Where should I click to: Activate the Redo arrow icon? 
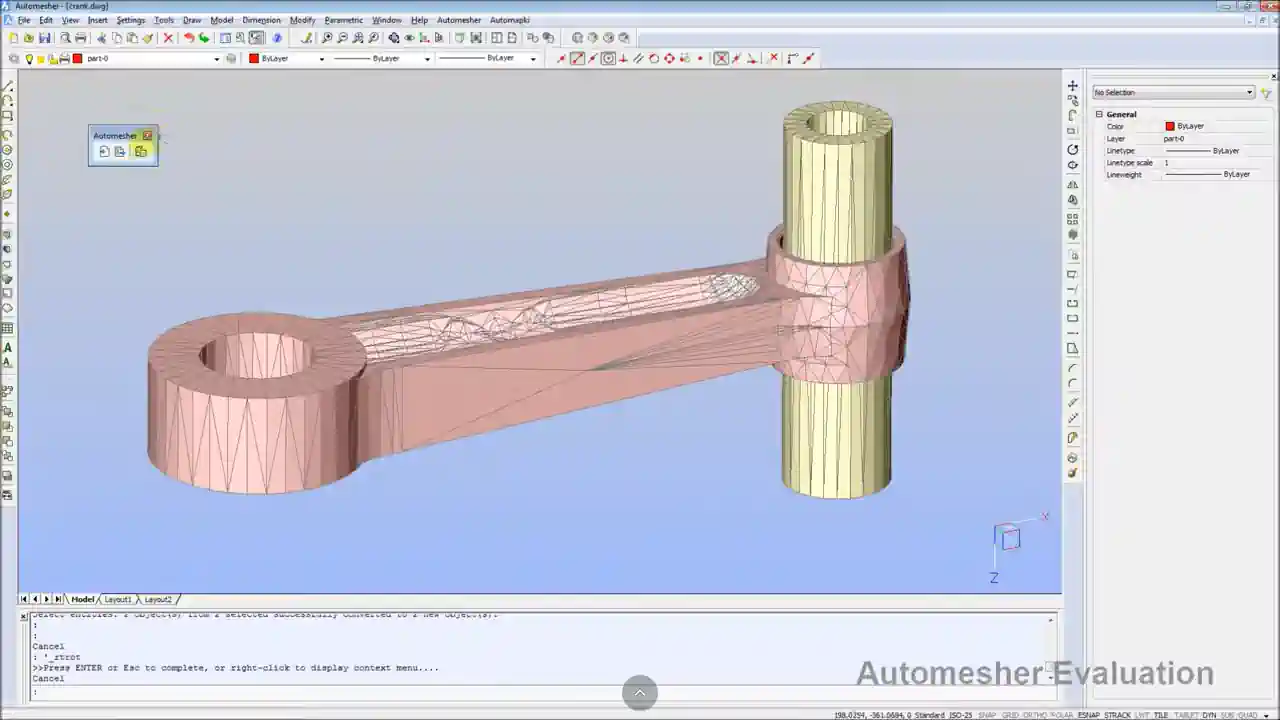point(204,37)
